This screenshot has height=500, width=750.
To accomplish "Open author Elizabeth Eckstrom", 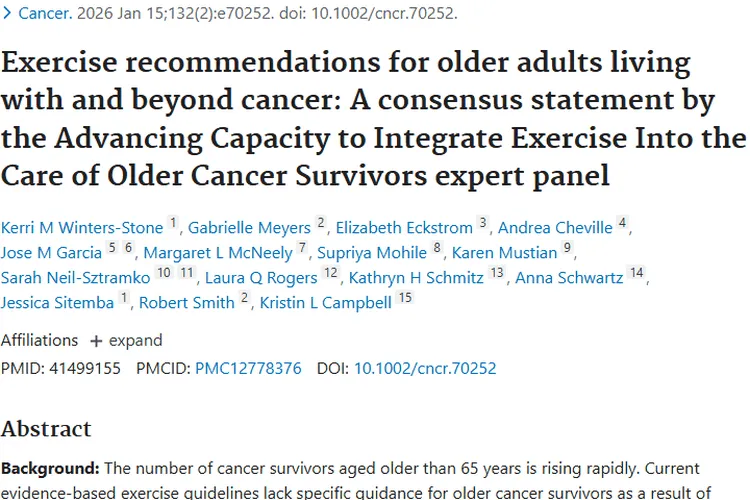I will point(405,228).
